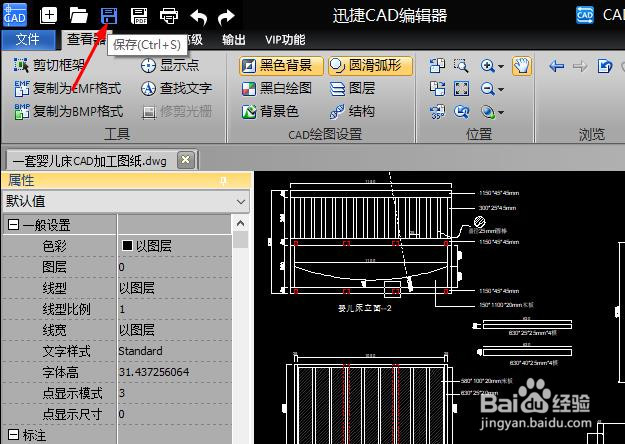Click the 点显示尺寸 value 0
Image resolution: width=625 pixels, height=444 pixels.
pyautogui.click(x=175, y=414)
